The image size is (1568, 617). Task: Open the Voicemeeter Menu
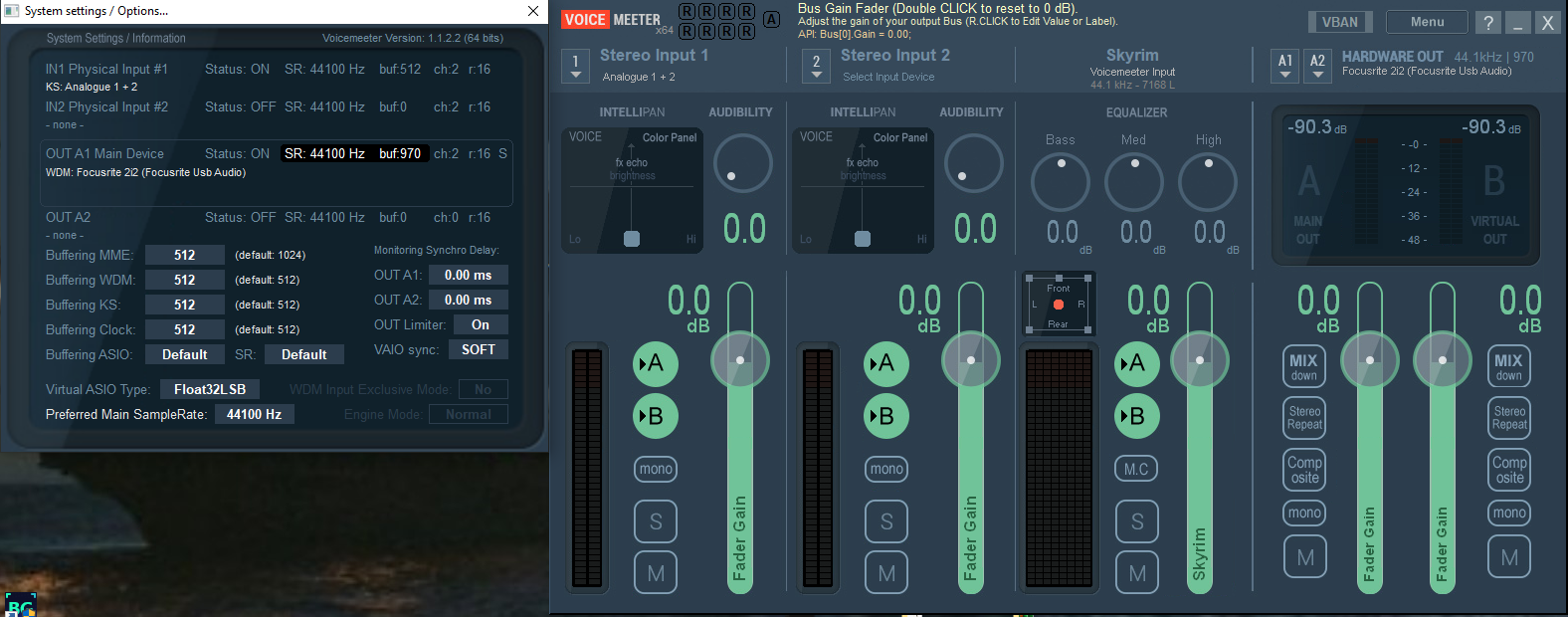pos(1427,22)
